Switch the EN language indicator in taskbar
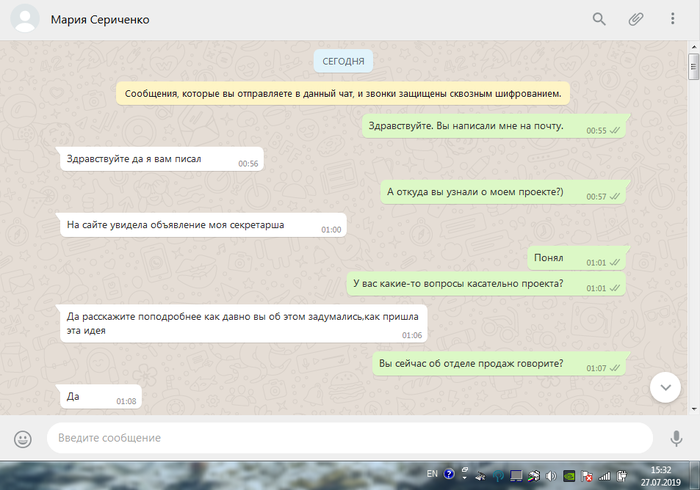Image resolution: width=700 pixels, height=490 pixels. 432,473
